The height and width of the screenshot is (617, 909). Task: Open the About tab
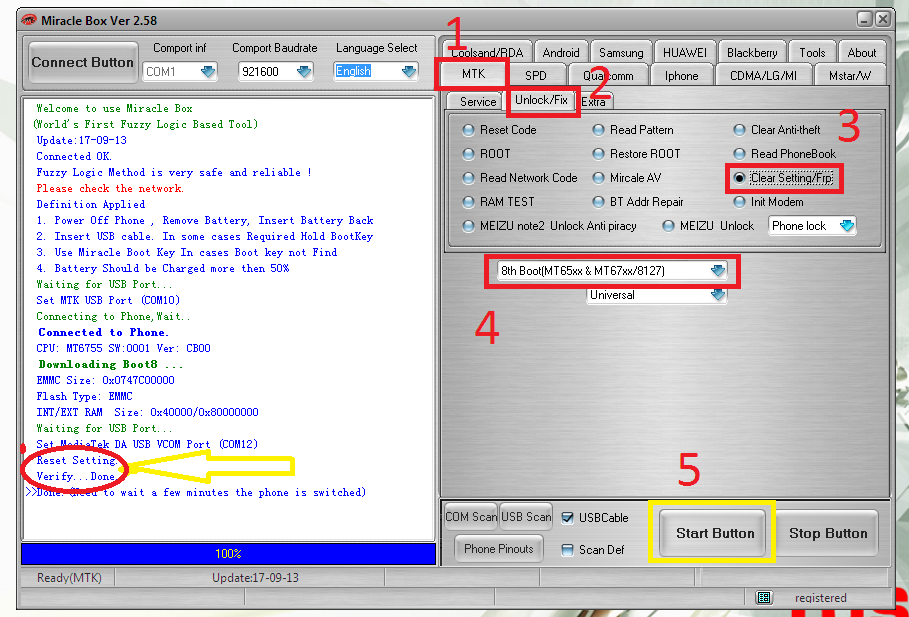click(x=862, y=53)
